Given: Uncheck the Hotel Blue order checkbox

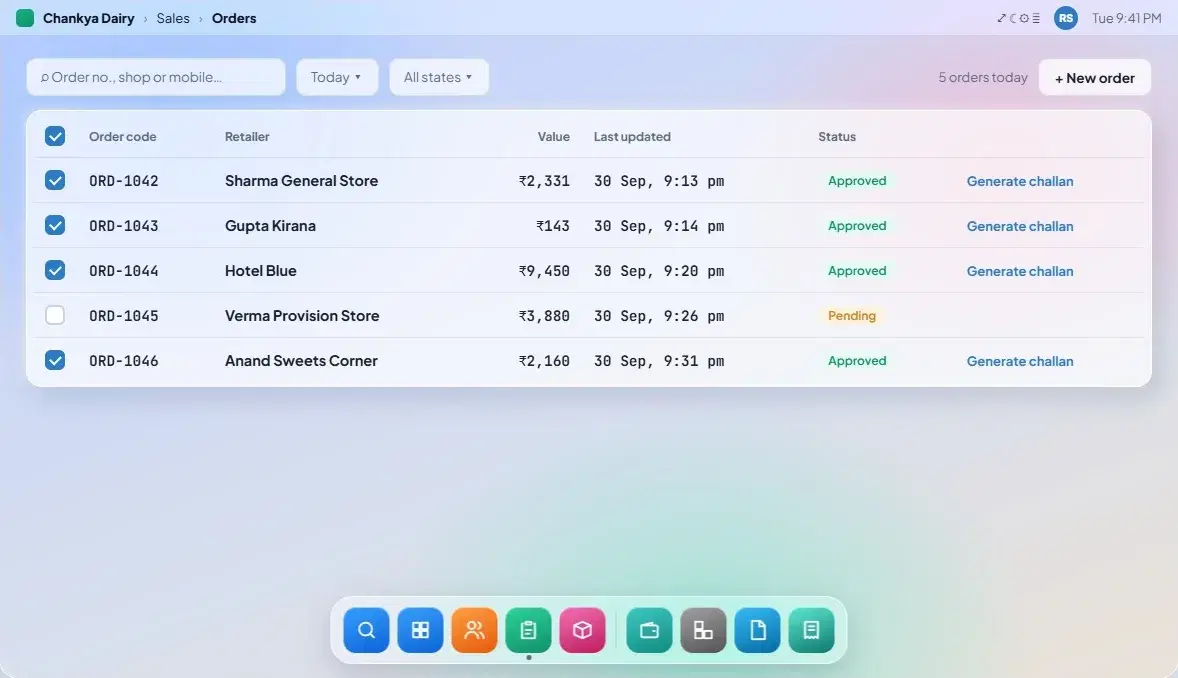Looking at the screenshot, I should [55, 271].
